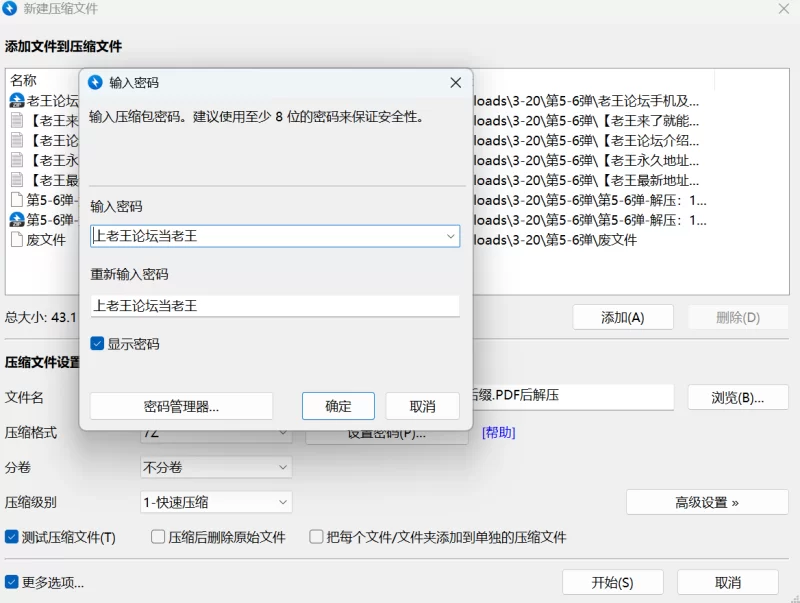Enable 压缩后删除原始文件 checkbox
800x603 pixels.
[x=158, y=537]
